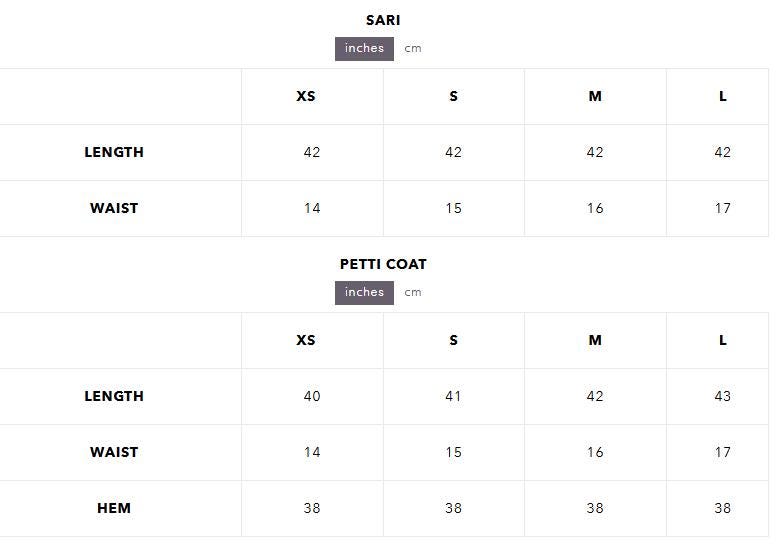Click Petti Coat length value 43 for L
Screen dimensions: 782x552
[723, 396]
